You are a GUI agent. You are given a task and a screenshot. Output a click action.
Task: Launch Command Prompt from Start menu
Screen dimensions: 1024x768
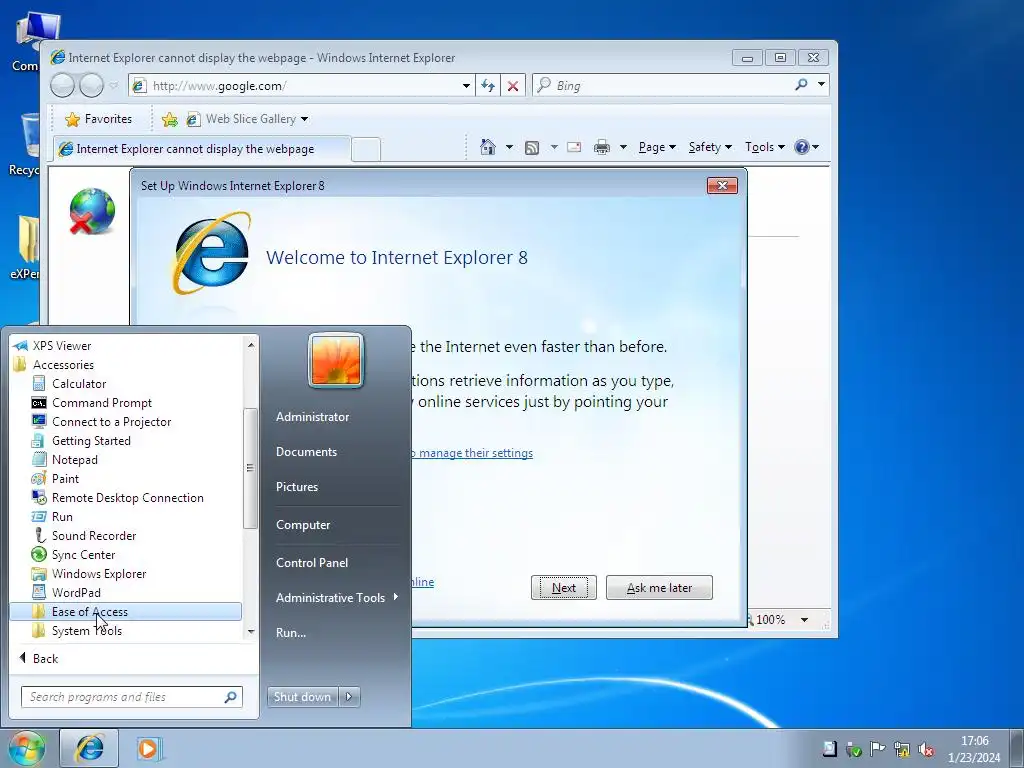pos(101,403)
